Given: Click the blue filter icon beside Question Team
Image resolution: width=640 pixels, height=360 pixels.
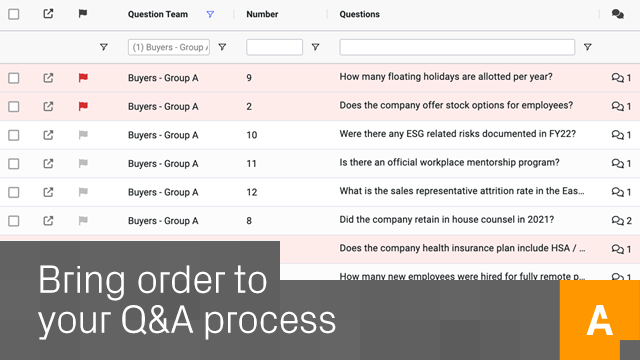Looking at the screenshot, I should [x=210, y=14].
